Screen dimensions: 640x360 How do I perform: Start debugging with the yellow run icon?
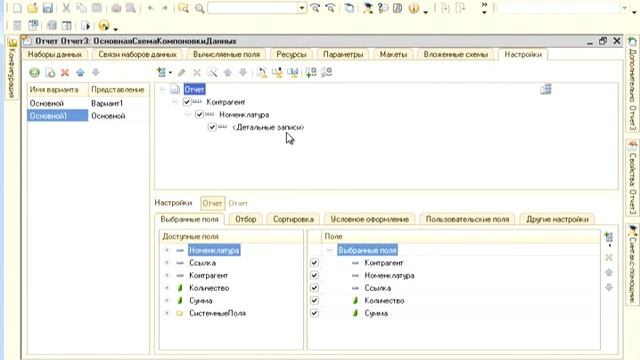click(x=104, y=26)
